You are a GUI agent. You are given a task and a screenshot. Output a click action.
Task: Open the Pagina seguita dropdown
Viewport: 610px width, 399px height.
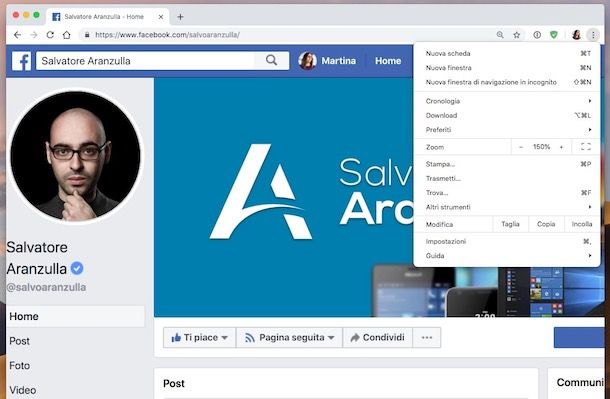289,338
